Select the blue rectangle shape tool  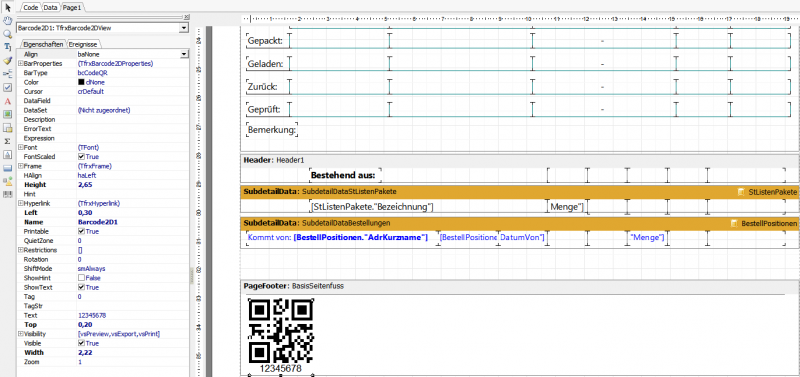pos(8,167)
